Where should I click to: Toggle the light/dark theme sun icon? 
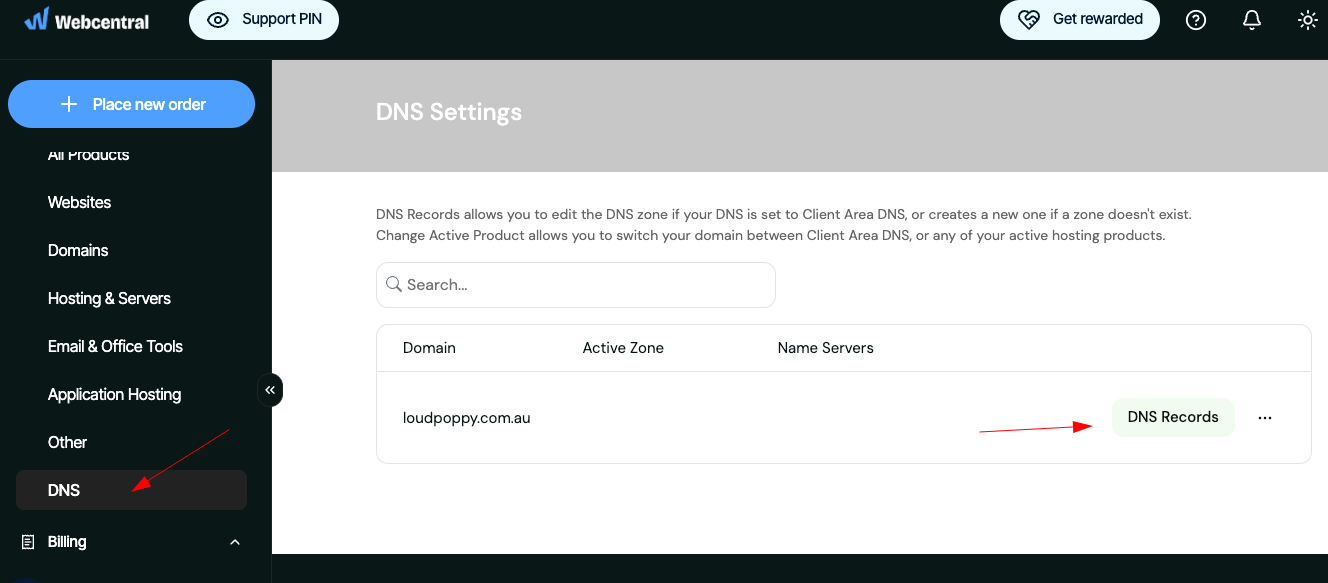[1308, 20]
